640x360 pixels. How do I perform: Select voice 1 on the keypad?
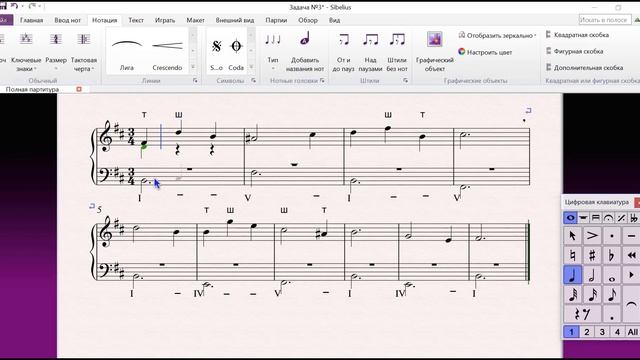(571, 332)
